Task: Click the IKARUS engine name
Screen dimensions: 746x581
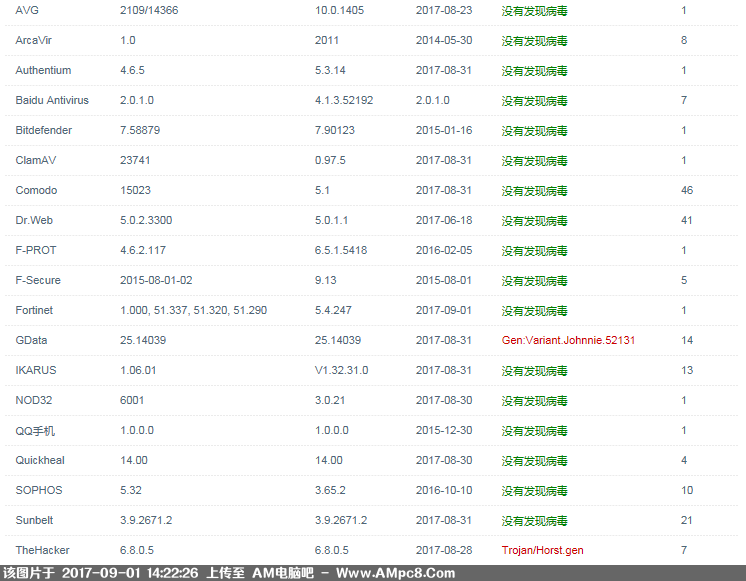Action: [36, 370]
